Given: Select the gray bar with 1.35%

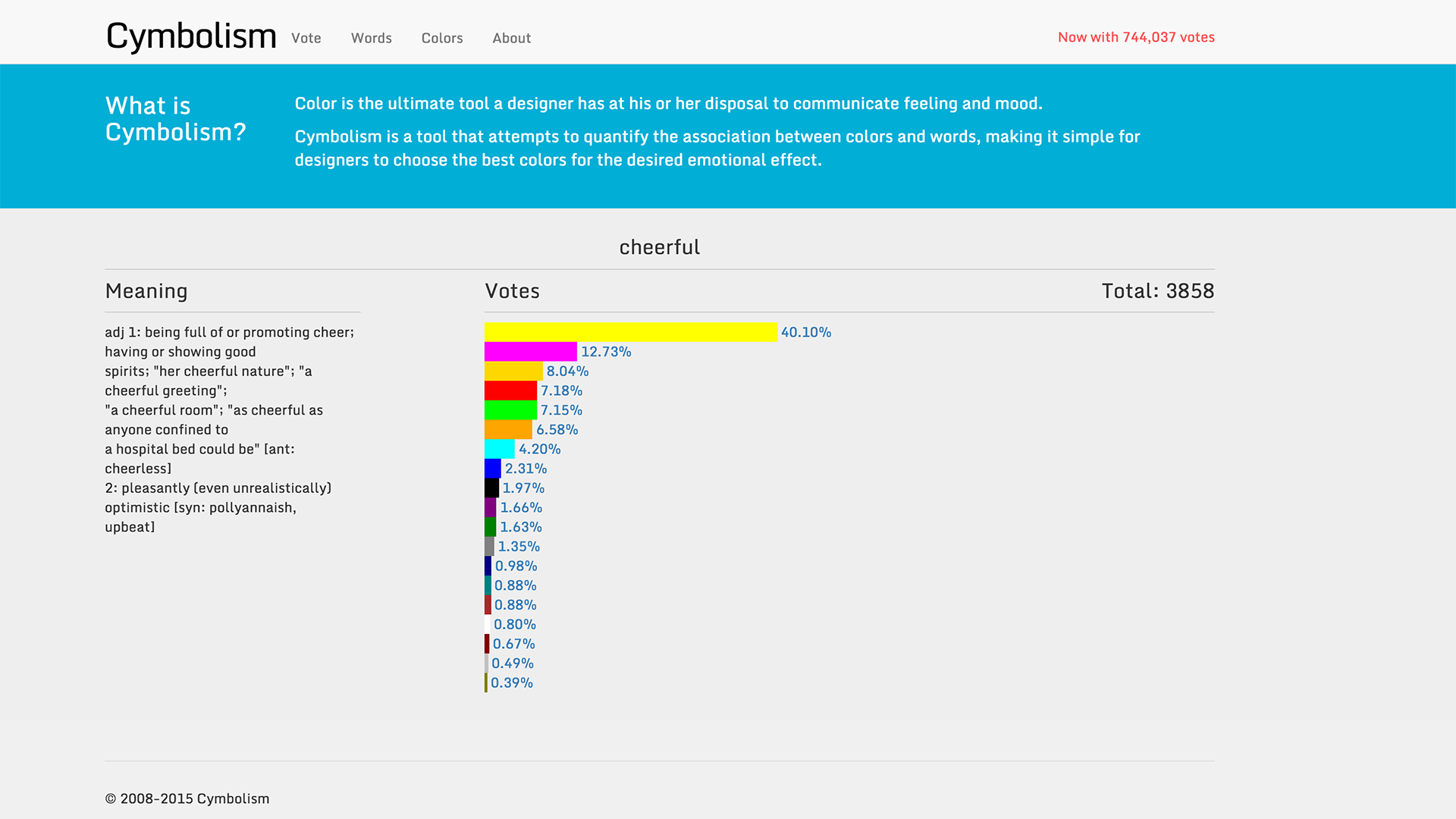Looking at the screenshot, I should click(488, 546).
